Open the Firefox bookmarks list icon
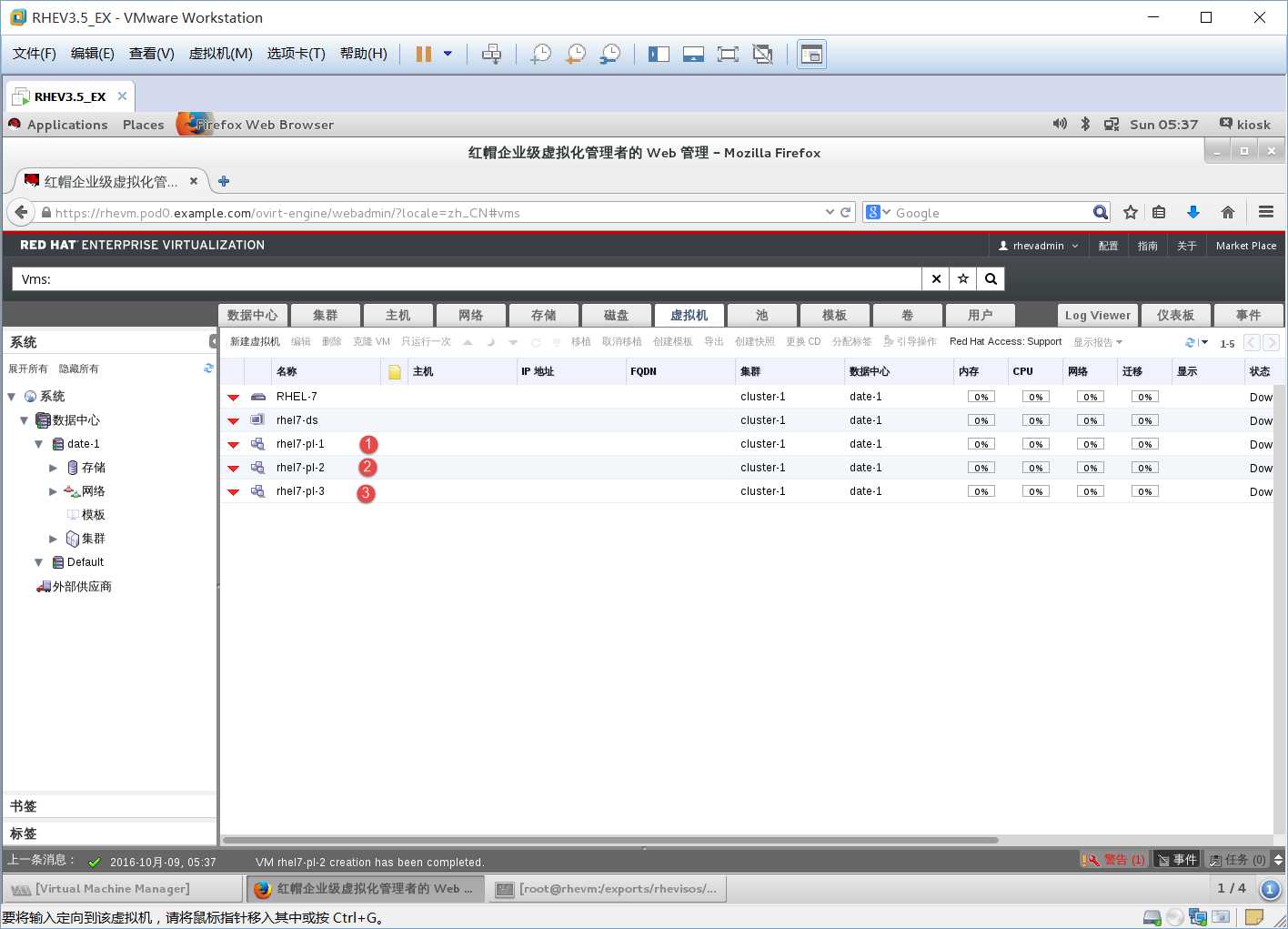This screenshot has height=929, width=1288. (1159, 212)
